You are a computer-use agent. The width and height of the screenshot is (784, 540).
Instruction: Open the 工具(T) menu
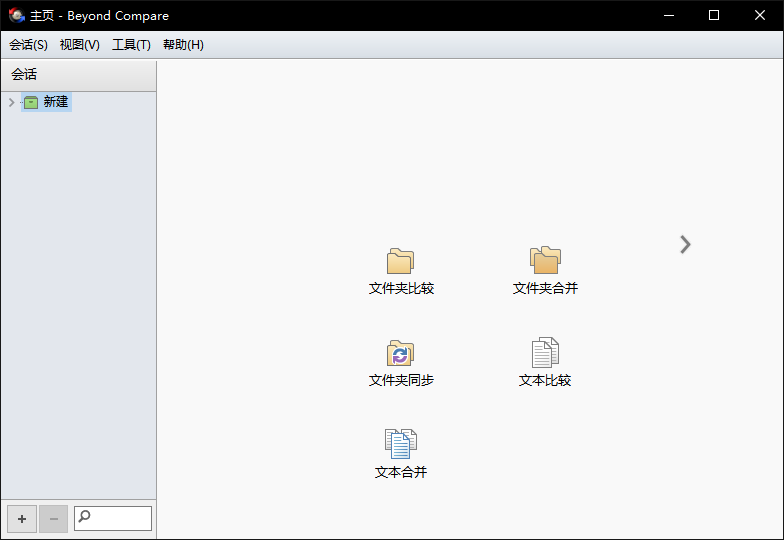tap(132, 45)
